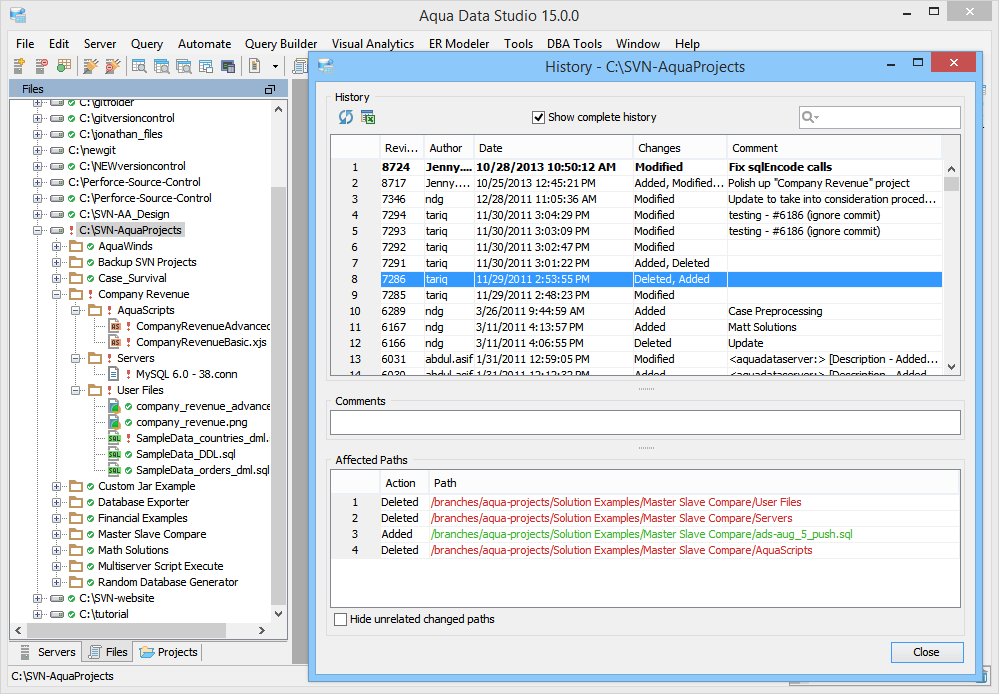This screenshot has height=694, width=999.
Task: Click the server disconnect plug icon
Action: [x=113, y=66]
